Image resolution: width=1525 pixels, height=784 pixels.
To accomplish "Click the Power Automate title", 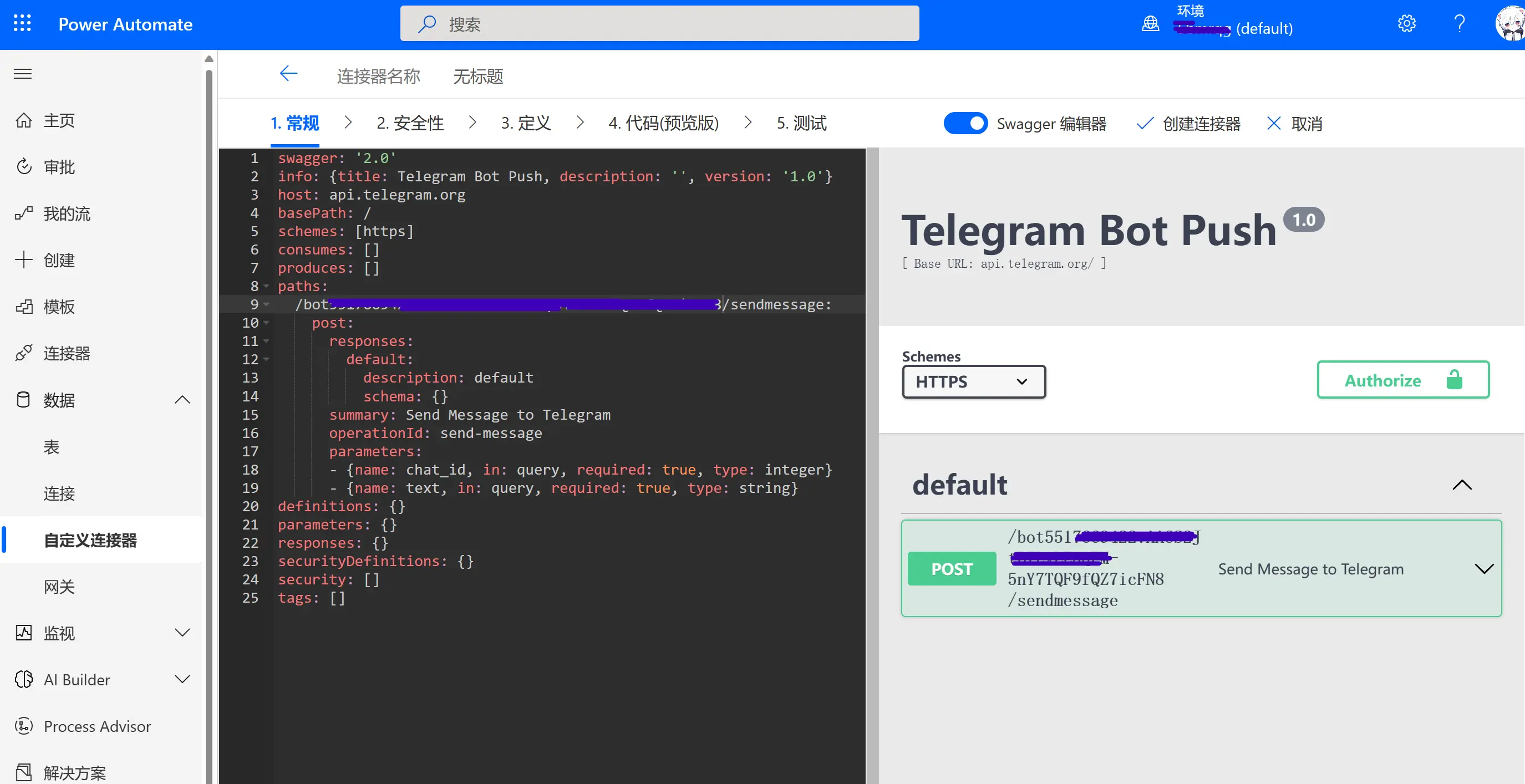I will [x=125, y=24].
